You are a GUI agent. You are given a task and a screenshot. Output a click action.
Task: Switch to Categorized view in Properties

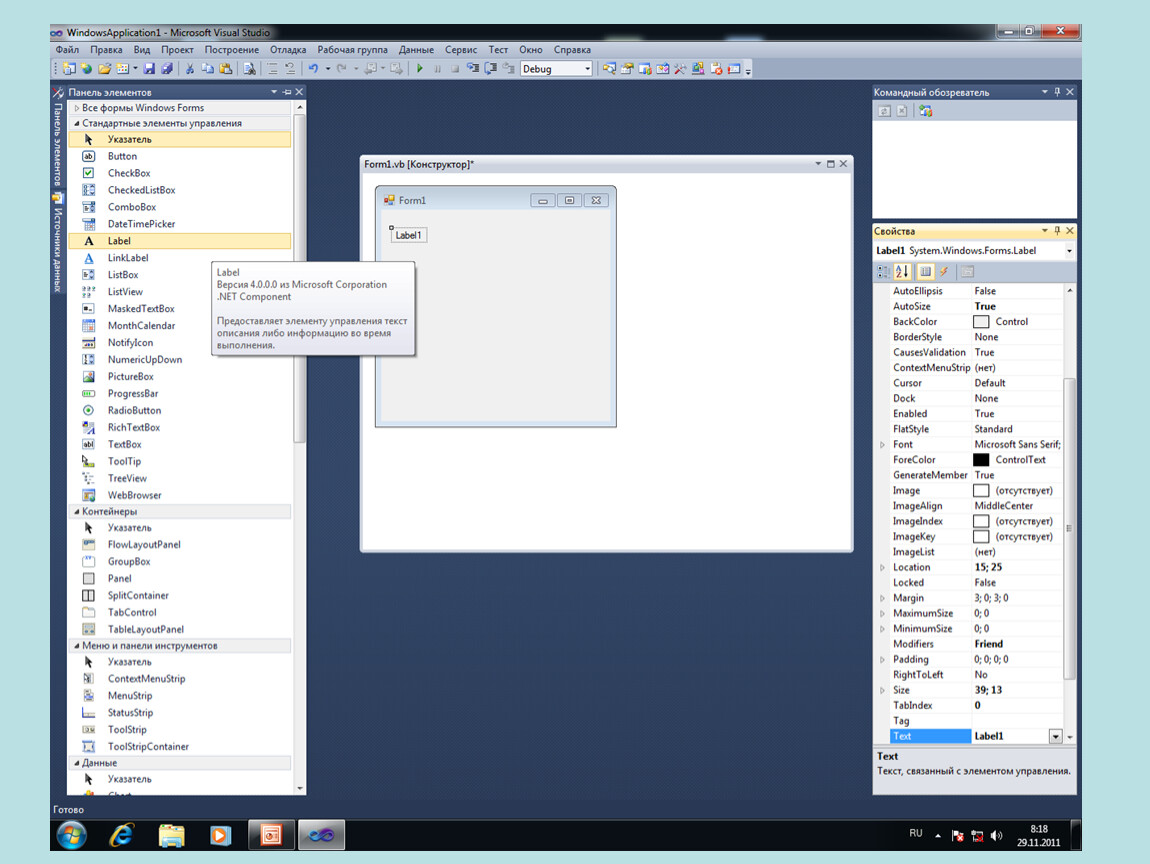click(884, 272)
